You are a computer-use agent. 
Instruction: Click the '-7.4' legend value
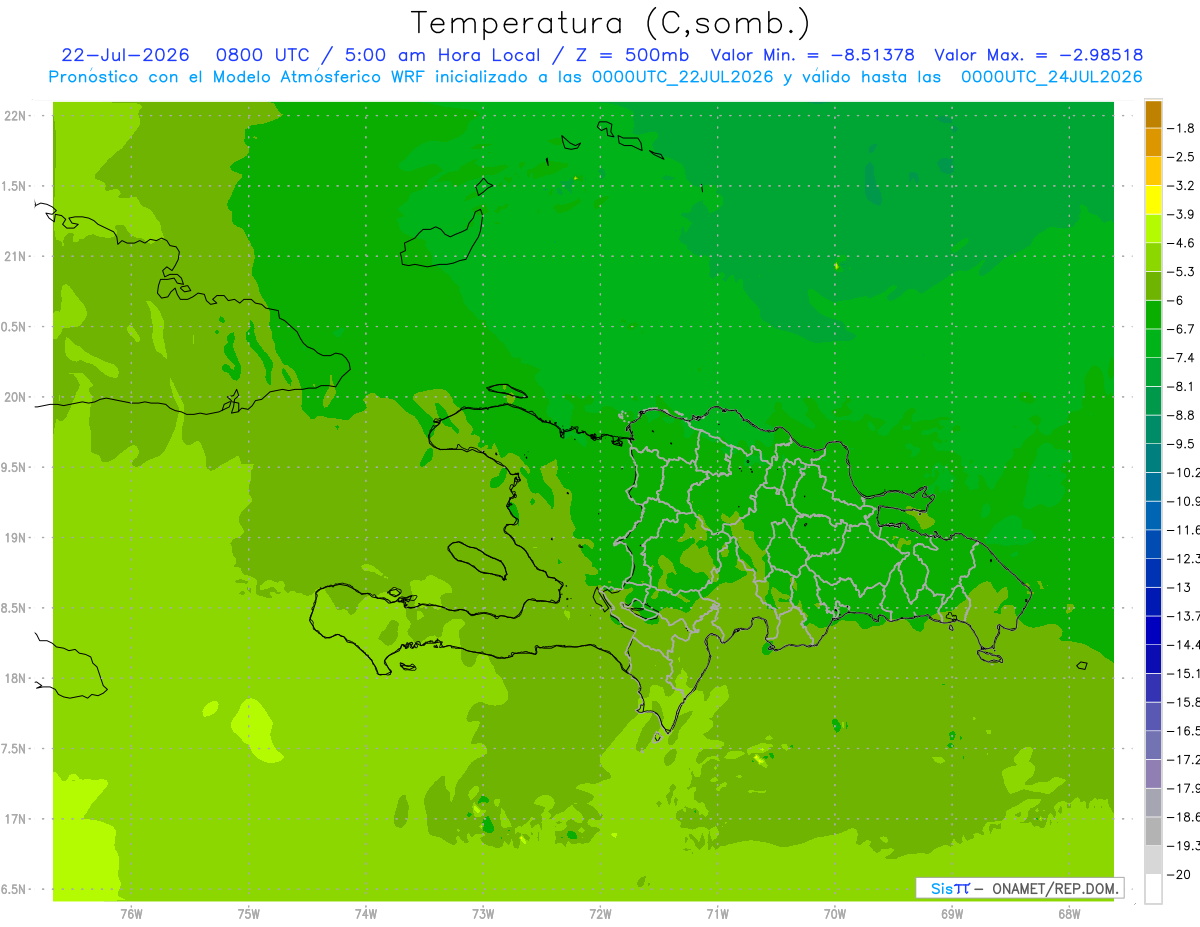tap(1181, 357)
